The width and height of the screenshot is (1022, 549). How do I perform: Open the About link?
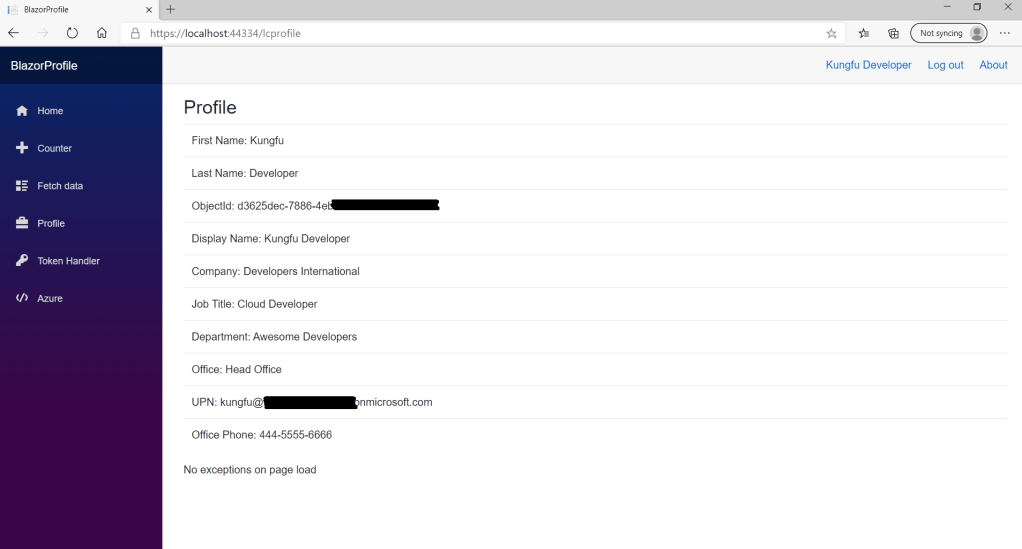993,65
